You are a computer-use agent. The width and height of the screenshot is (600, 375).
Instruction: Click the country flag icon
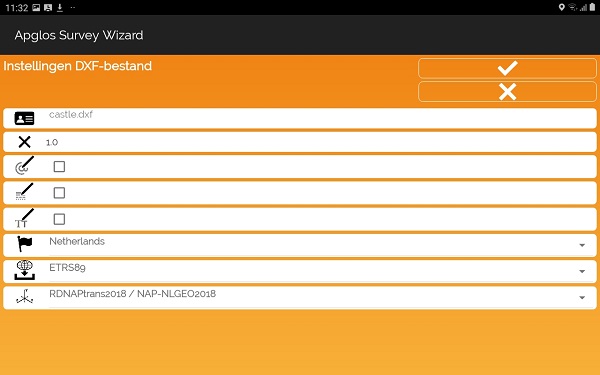[x=24, y=244]
